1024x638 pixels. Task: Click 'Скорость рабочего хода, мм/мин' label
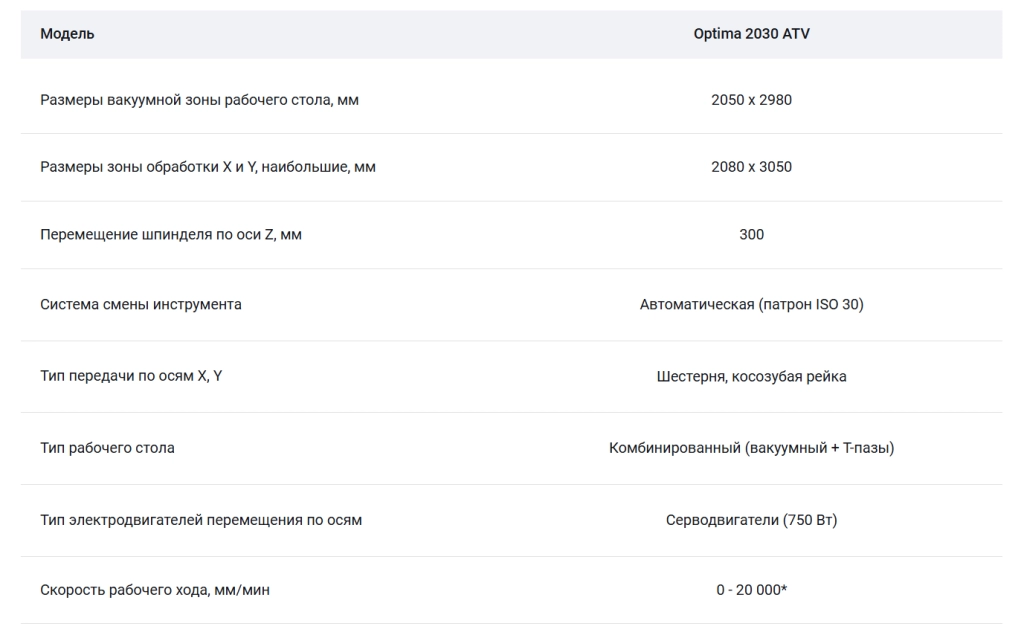[x=155, y=590]
